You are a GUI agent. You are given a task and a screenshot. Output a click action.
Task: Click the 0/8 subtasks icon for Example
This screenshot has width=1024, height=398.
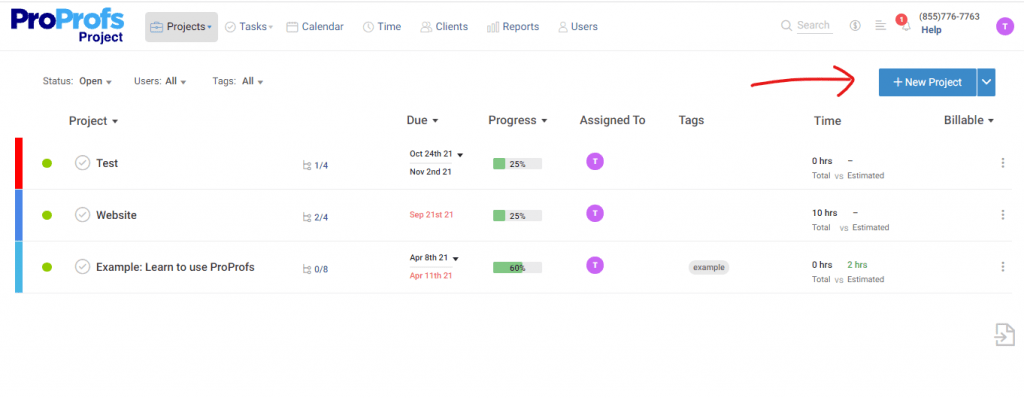click(315, 269)
